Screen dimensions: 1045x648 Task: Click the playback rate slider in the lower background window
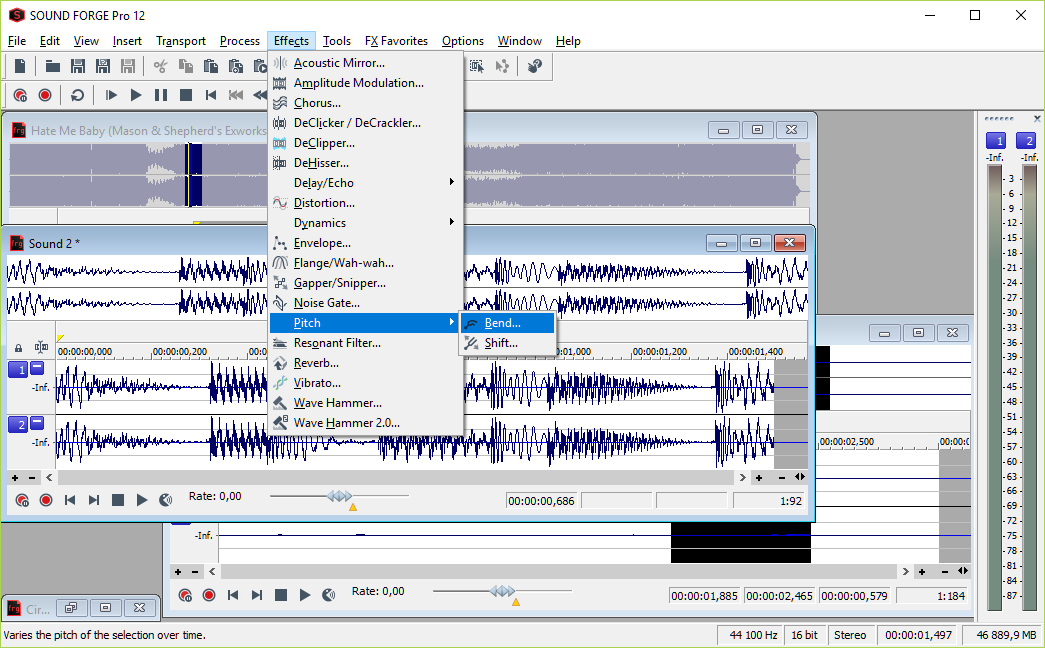[503, 591]
